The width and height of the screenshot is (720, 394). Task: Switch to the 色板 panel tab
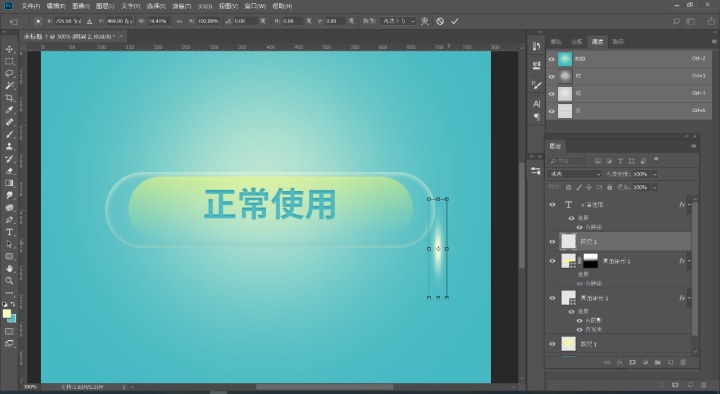coord(576,42)
